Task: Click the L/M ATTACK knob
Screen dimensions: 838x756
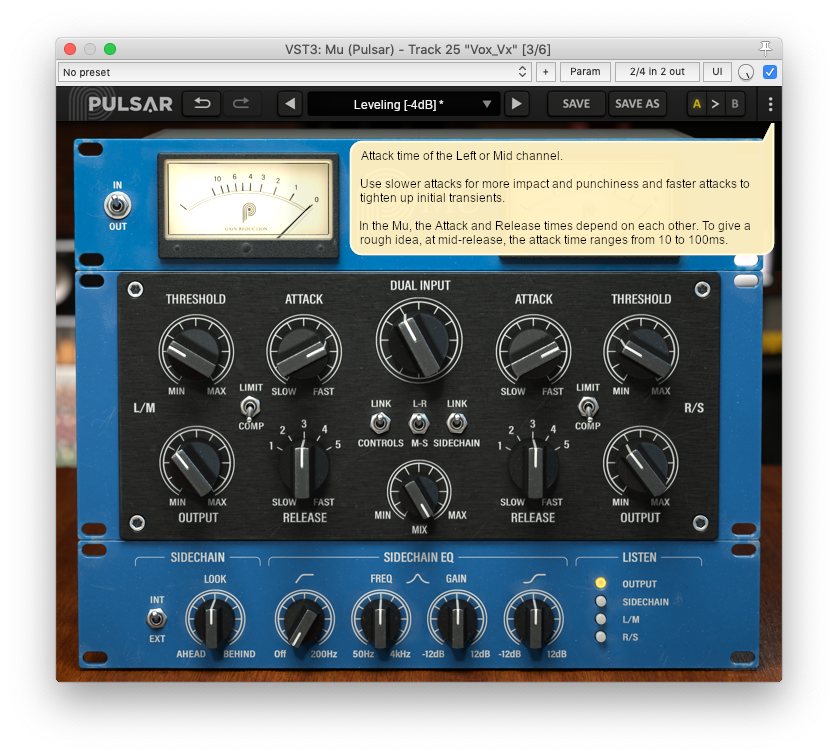Action: (x=304, y=352)
